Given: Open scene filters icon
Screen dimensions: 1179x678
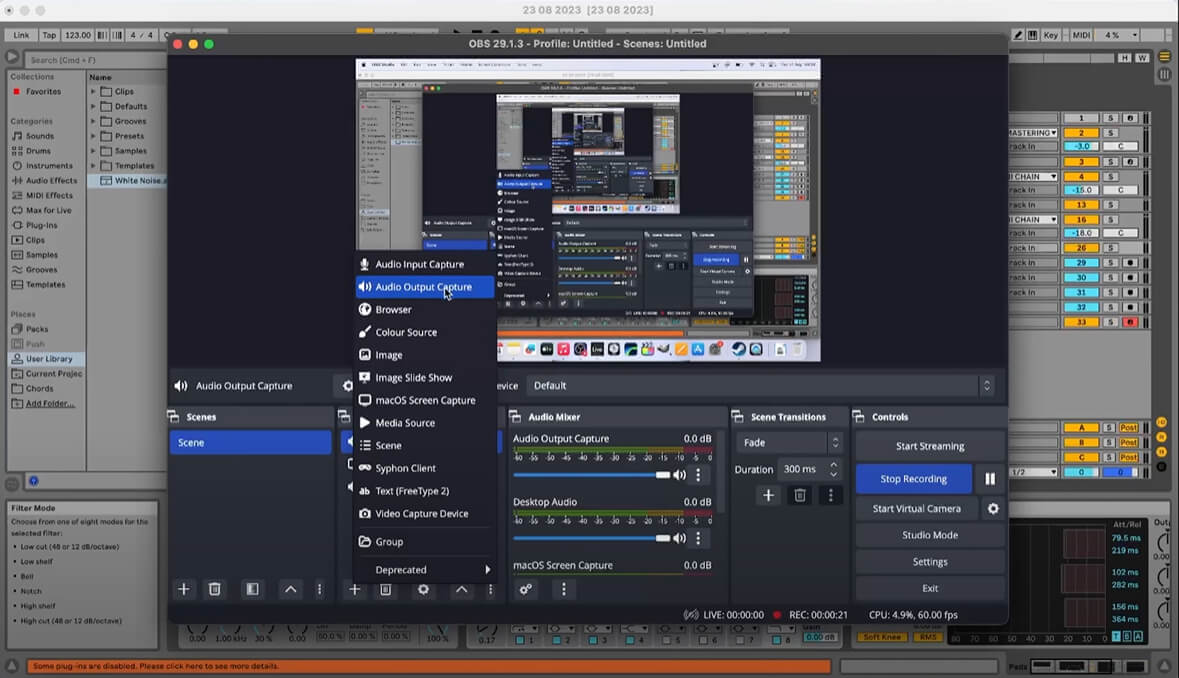Looking at the screenshot, I should tap(253, 589).
